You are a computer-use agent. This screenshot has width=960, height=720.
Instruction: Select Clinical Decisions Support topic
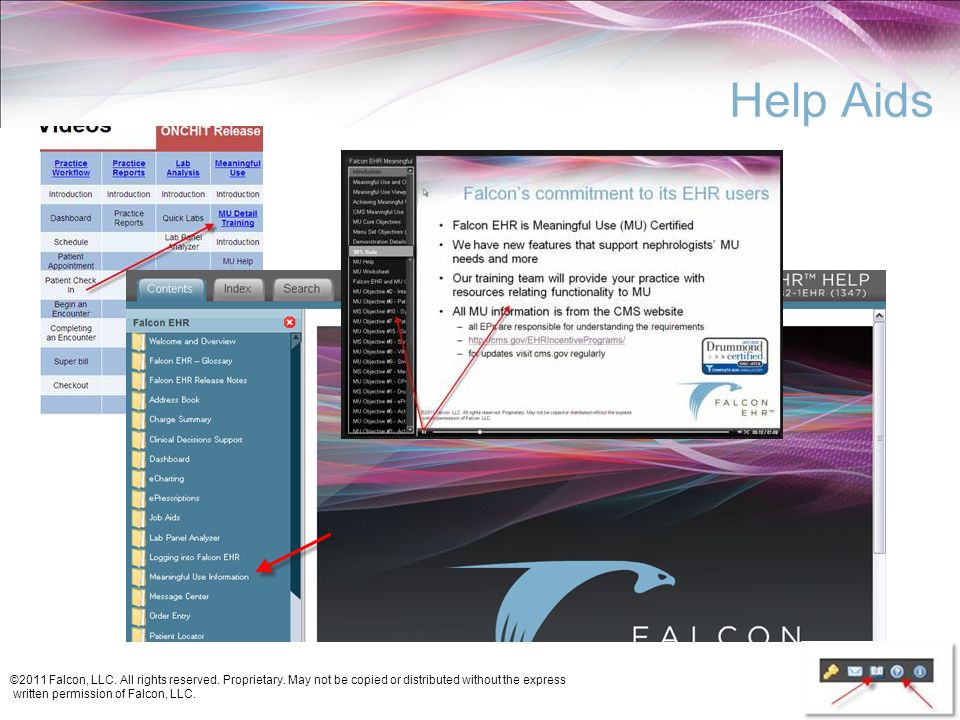click(x=196, y=439)
